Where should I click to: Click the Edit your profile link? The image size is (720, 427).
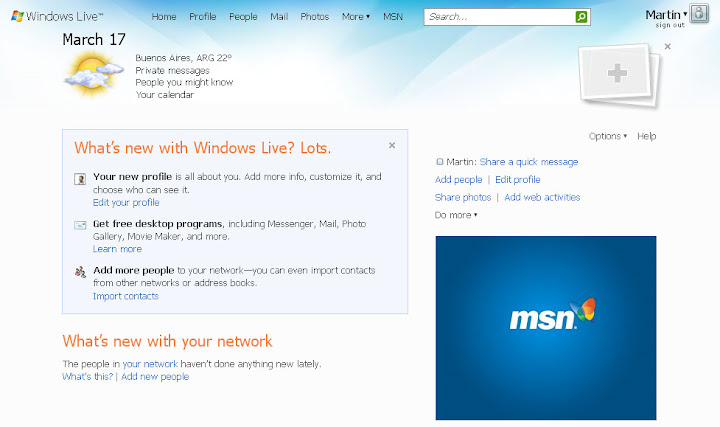(126, 202)
